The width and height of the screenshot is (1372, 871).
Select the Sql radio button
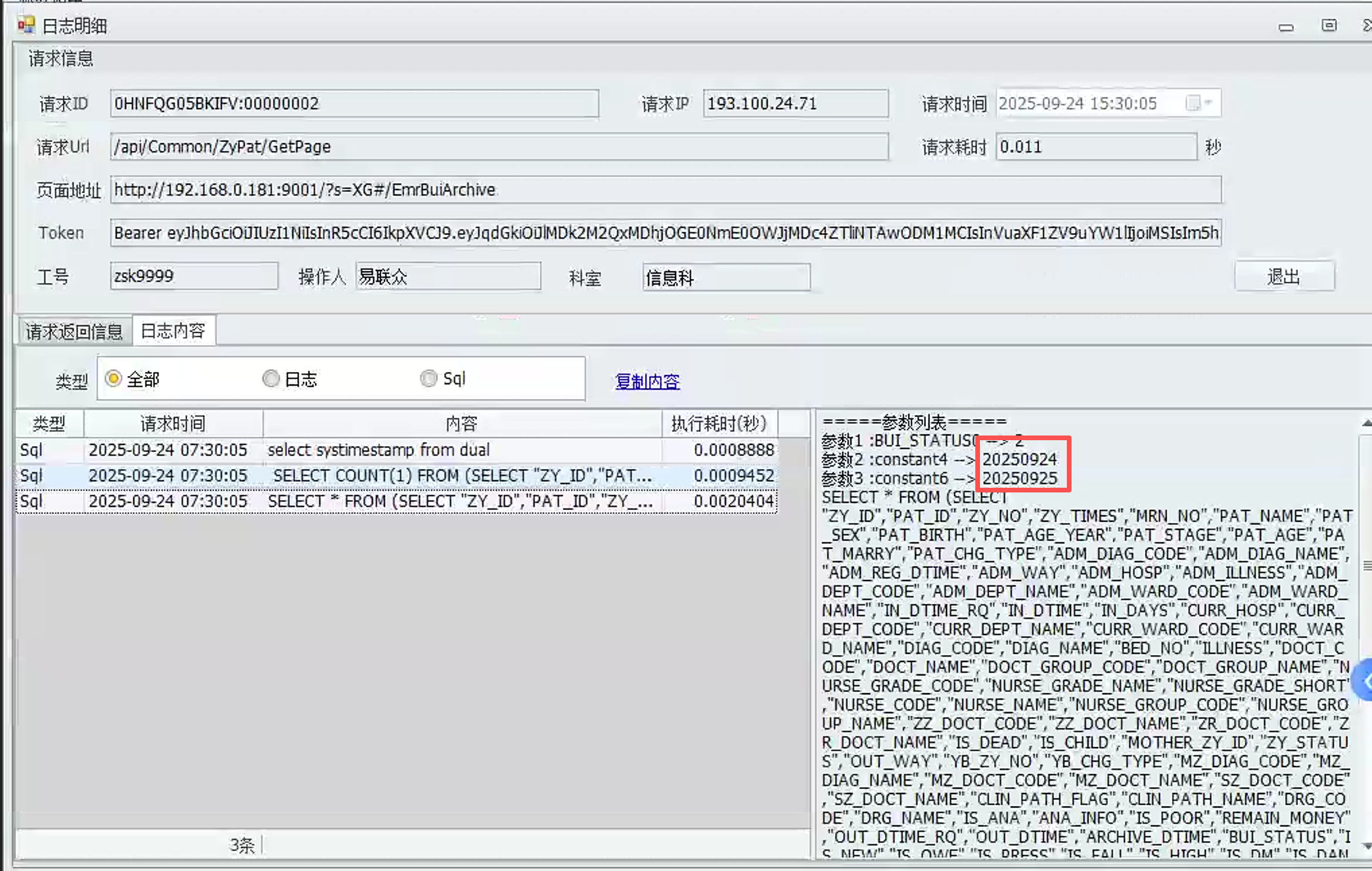click(x=429, y=379)
